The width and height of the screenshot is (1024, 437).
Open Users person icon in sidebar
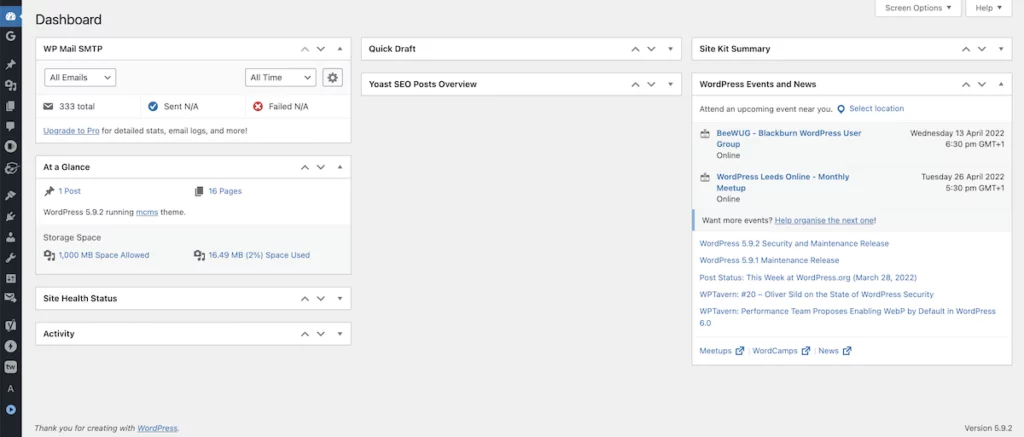click(x=10, y=237)
